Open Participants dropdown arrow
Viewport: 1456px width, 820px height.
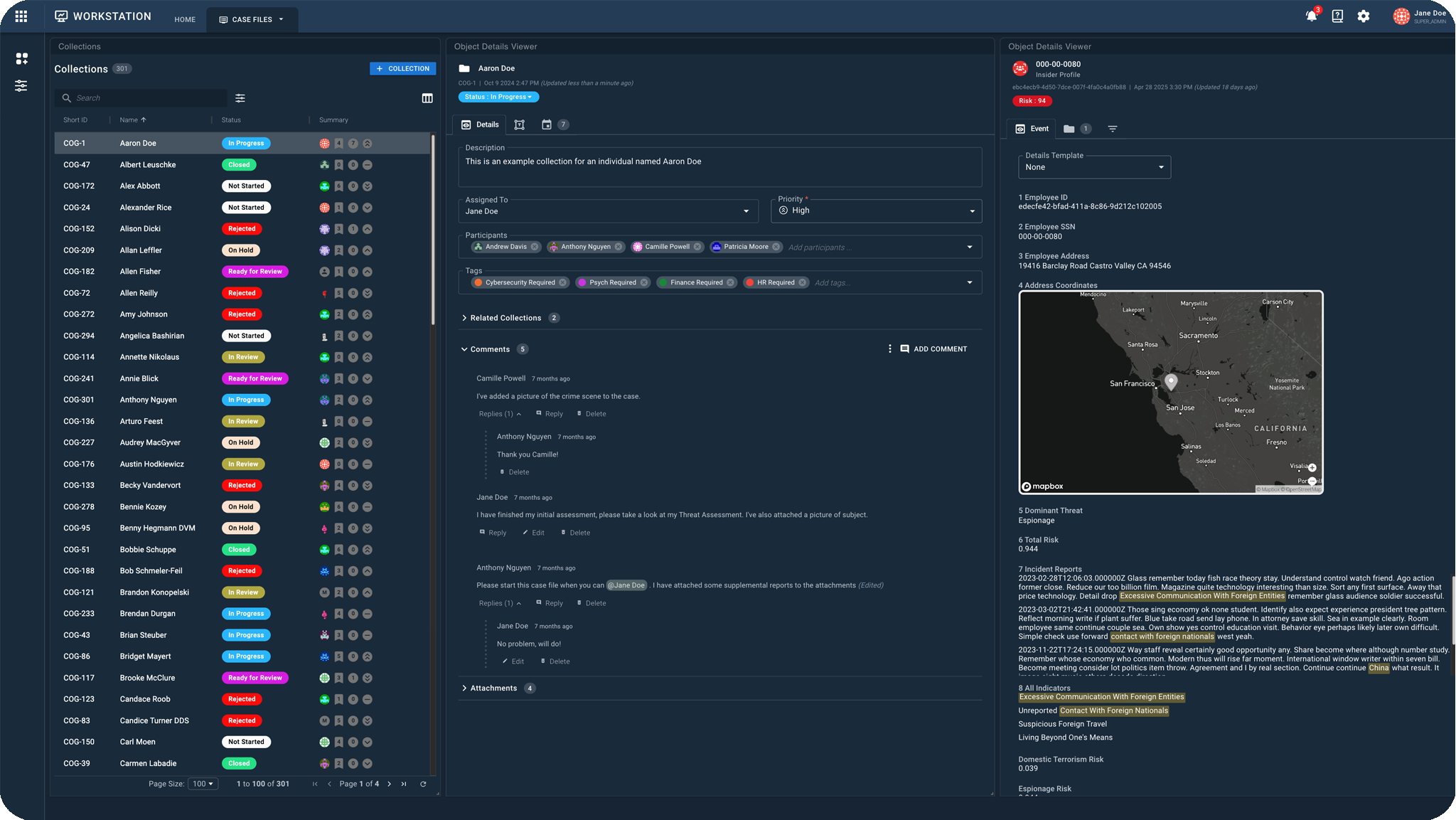click(970, 247)
